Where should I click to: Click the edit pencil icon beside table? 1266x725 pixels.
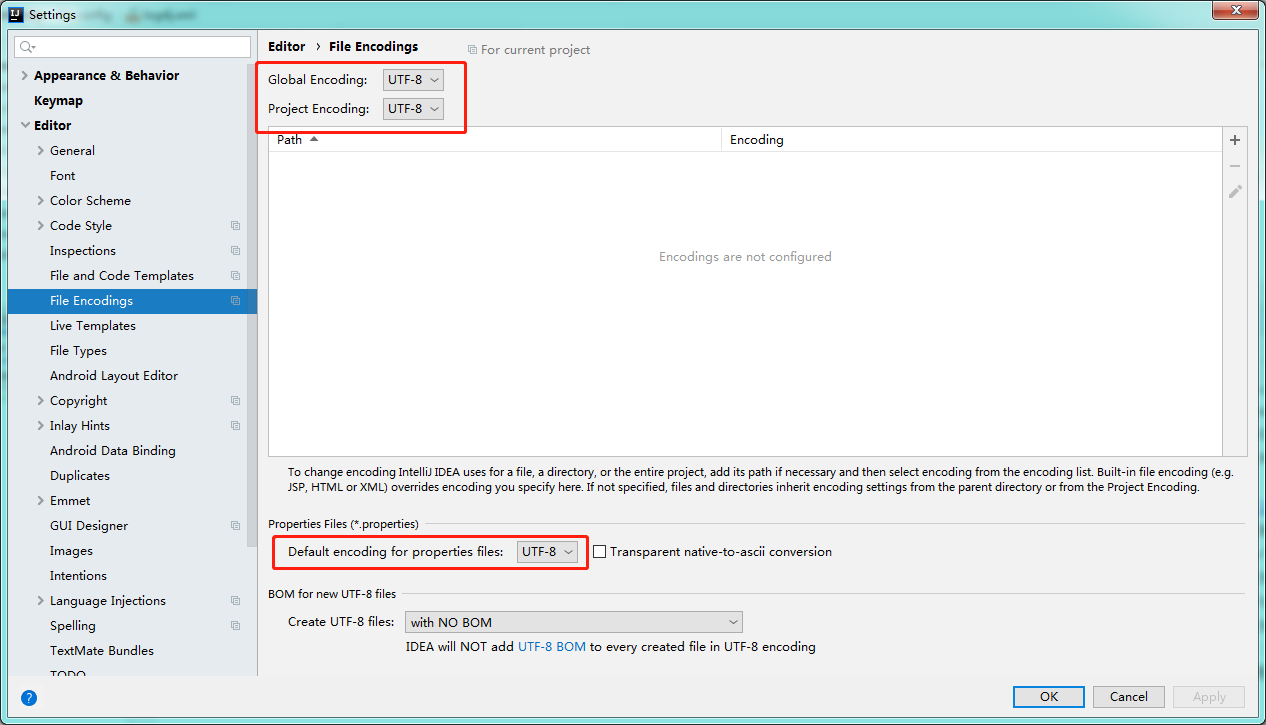[x=1235, y=191]
